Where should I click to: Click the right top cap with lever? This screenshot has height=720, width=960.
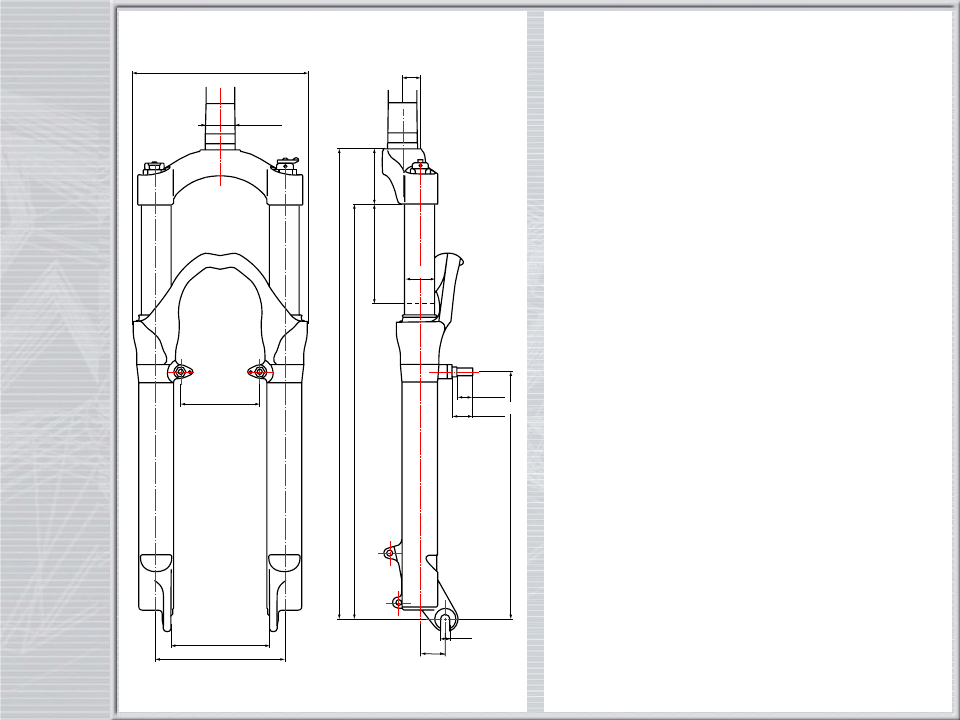(287, 164)
